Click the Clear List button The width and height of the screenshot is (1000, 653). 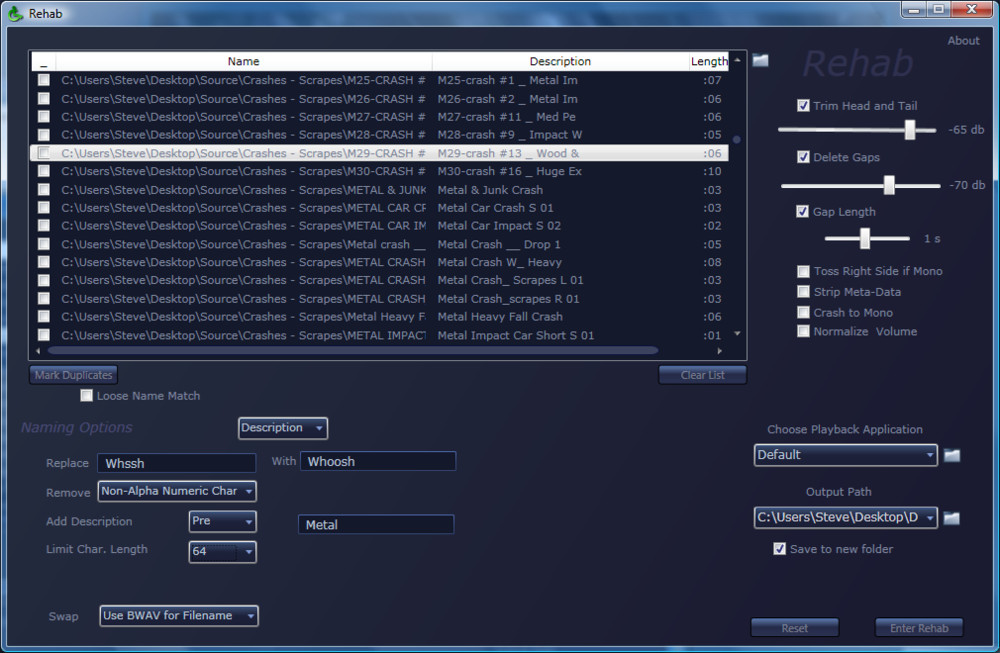702,375
